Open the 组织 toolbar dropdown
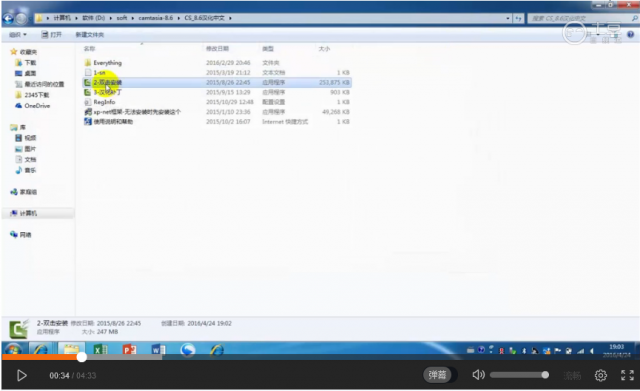The height and width of the screenshot is (391, 640). 18,35
